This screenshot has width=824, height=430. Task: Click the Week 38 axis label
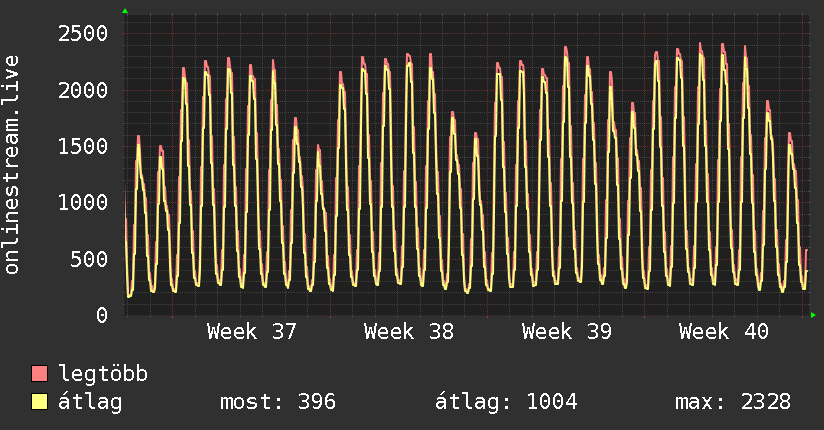409,332
